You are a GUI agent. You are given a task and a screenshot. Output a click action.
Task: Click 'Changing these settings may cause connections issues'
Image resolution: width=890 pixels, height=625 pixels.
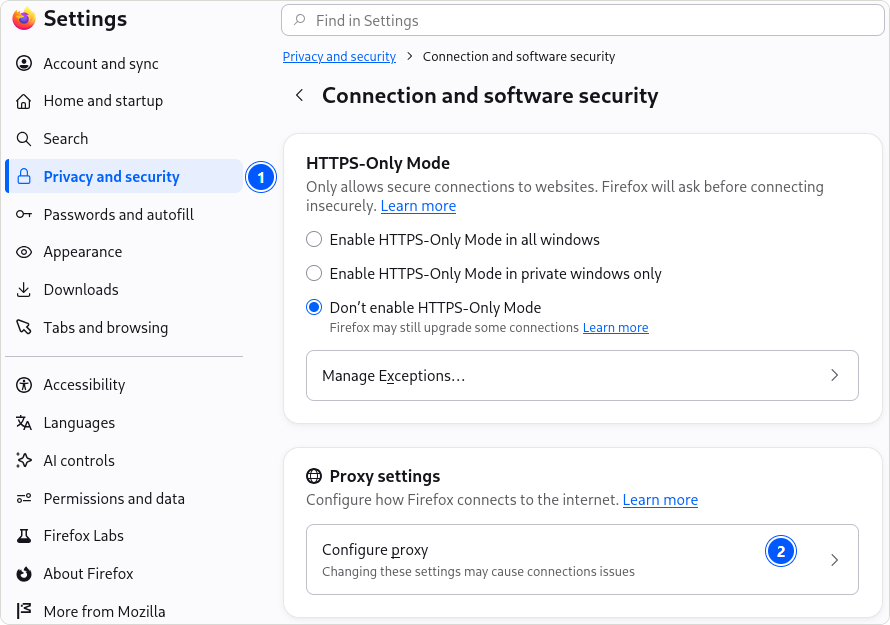[478, 572]
